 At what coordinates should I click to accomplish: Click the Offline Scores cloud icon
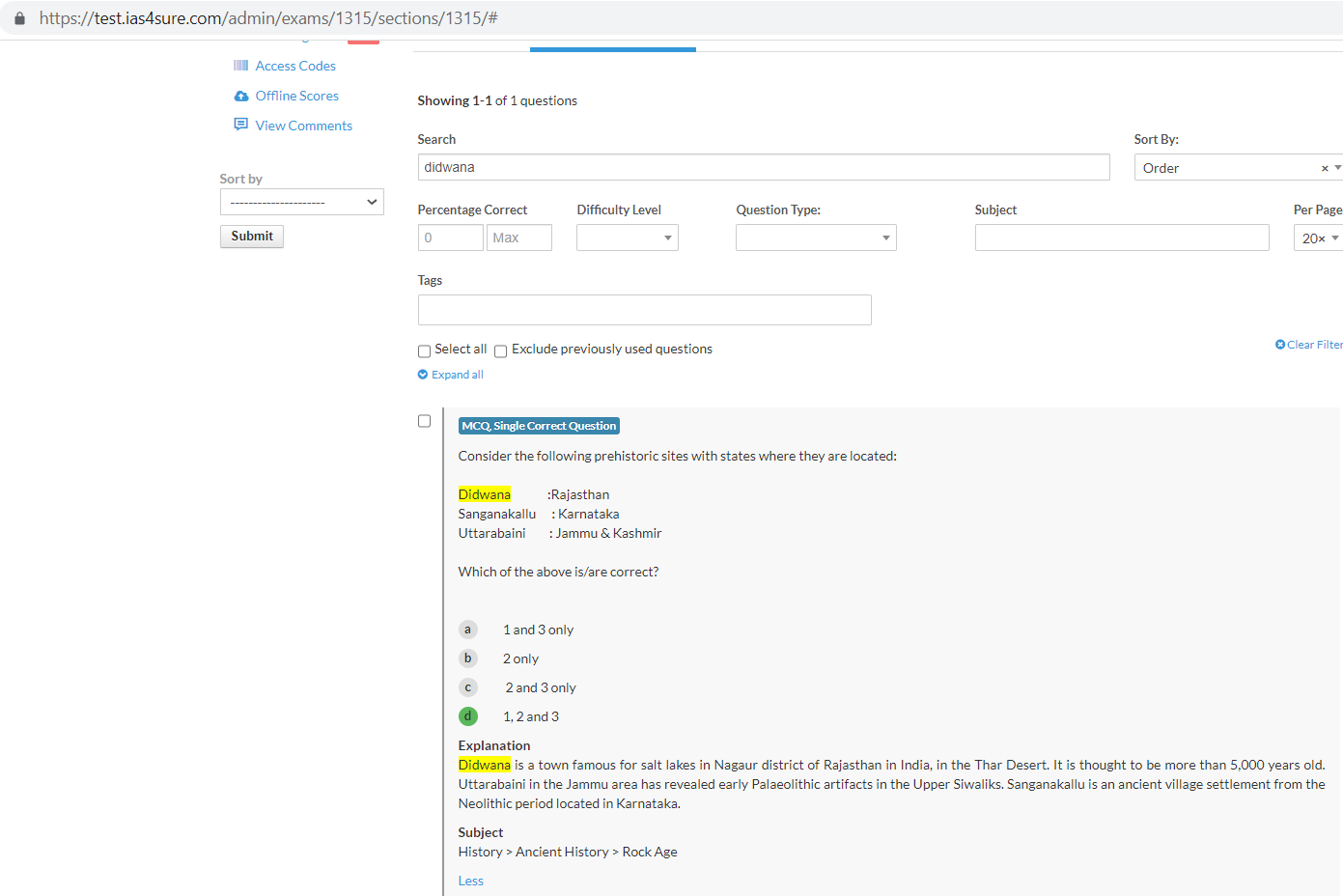click(241, 96)
